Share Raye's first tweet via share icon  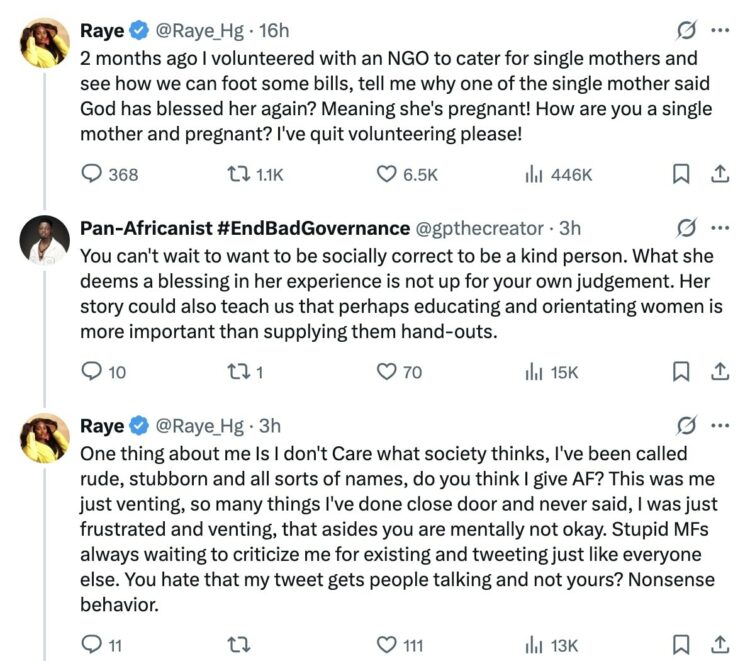(x=718, y=174)
